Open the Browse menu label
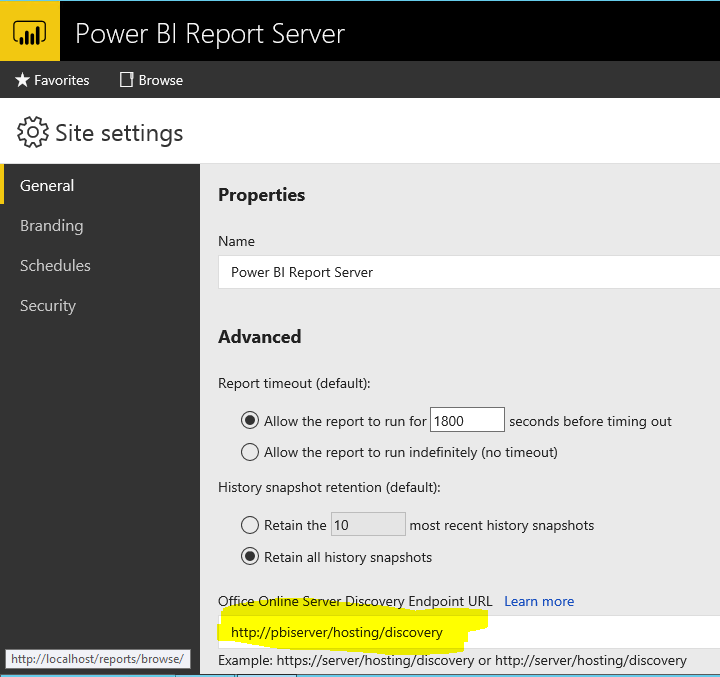 [x=161, y=80]
